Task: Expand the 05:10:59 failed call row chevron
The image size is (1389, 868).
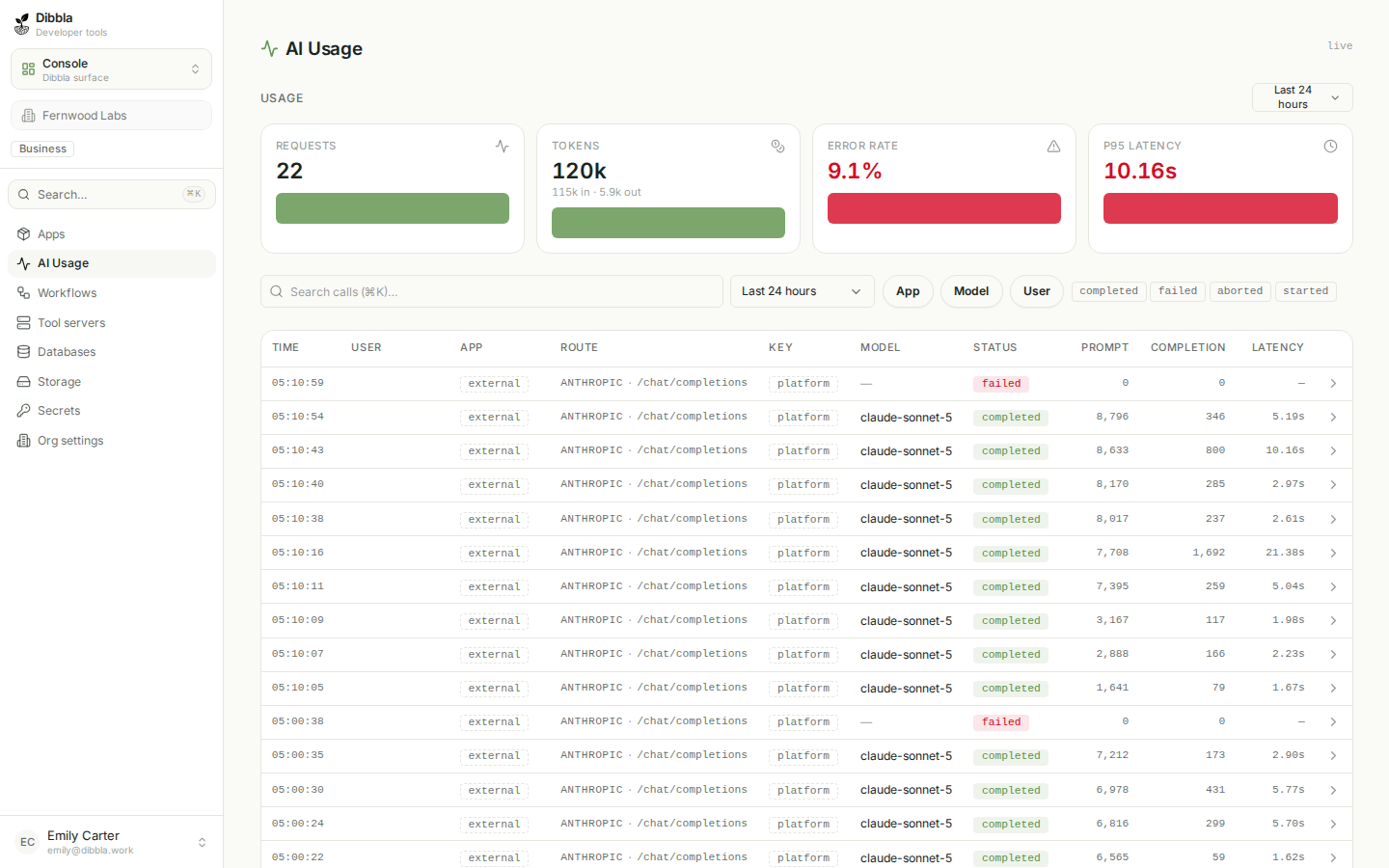Action: coord(1333,384)
